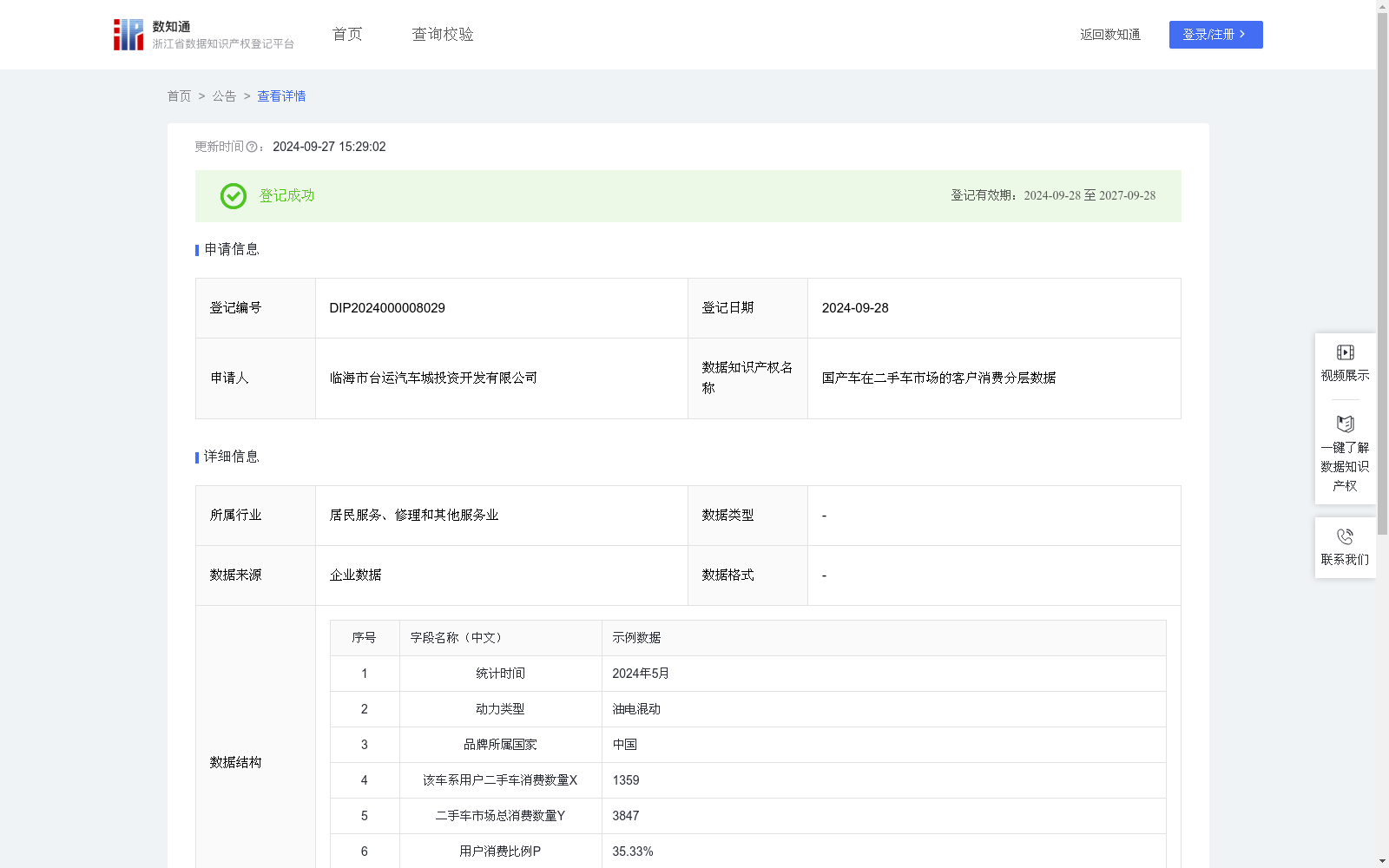Viewport: 1389px width, 868px height.
Task: Click the 登录/注册 button
Action: click(x=1215, y=35)
